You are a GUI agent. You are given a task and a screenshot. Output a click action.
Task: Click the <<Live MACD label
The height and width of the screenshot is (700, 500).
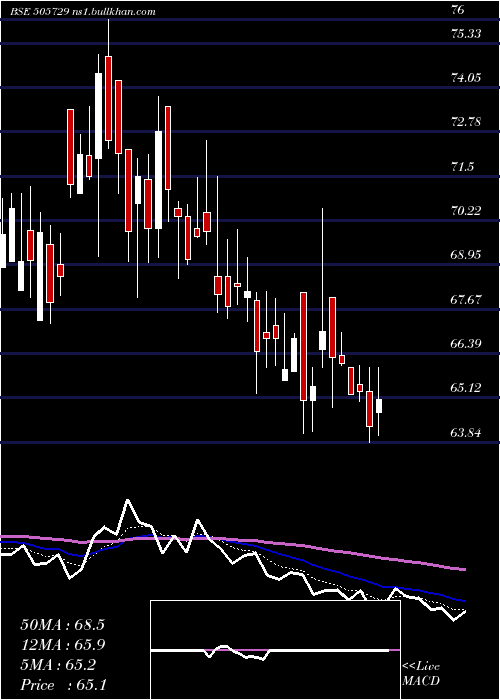pyautogui.click(x=421, y=674)
